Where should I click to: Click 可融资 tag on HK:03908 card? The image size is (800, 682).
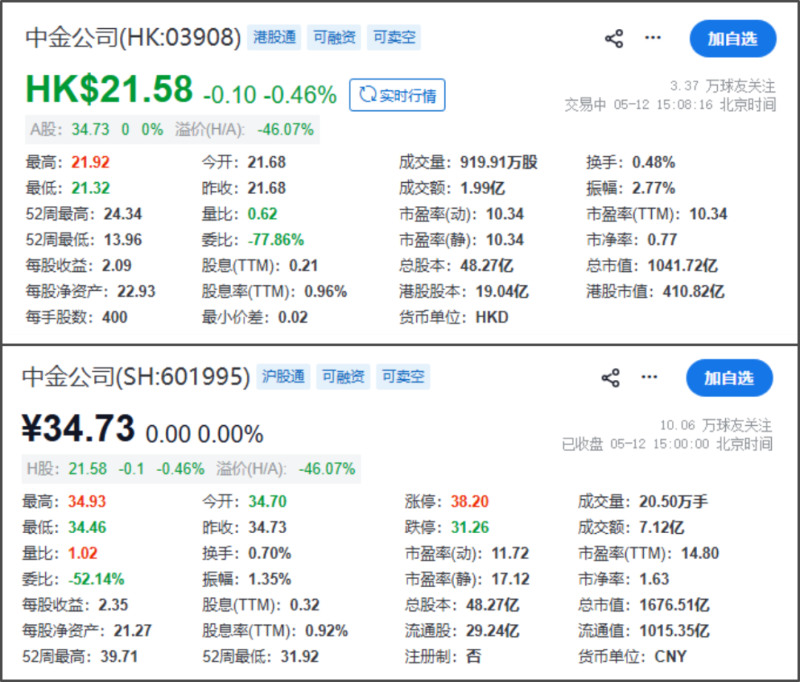click(334, 37)
